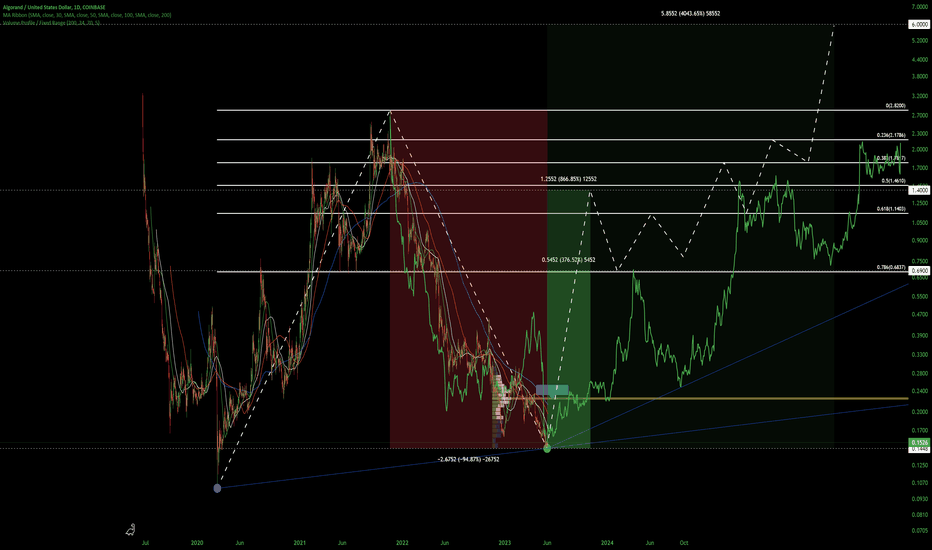The width and height of the screenshot is (932, 550).
Task: Click the -2.6752 (-94.87%) measurement label
Action: click(468, 459)
